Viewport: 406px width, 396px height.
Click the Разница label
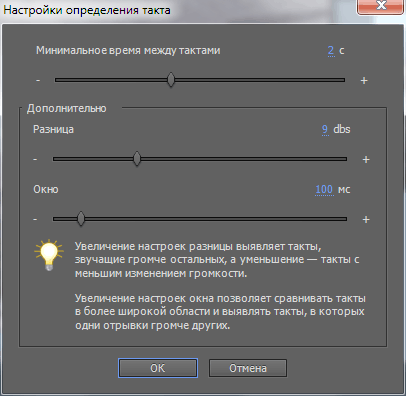tap(53, 129)
